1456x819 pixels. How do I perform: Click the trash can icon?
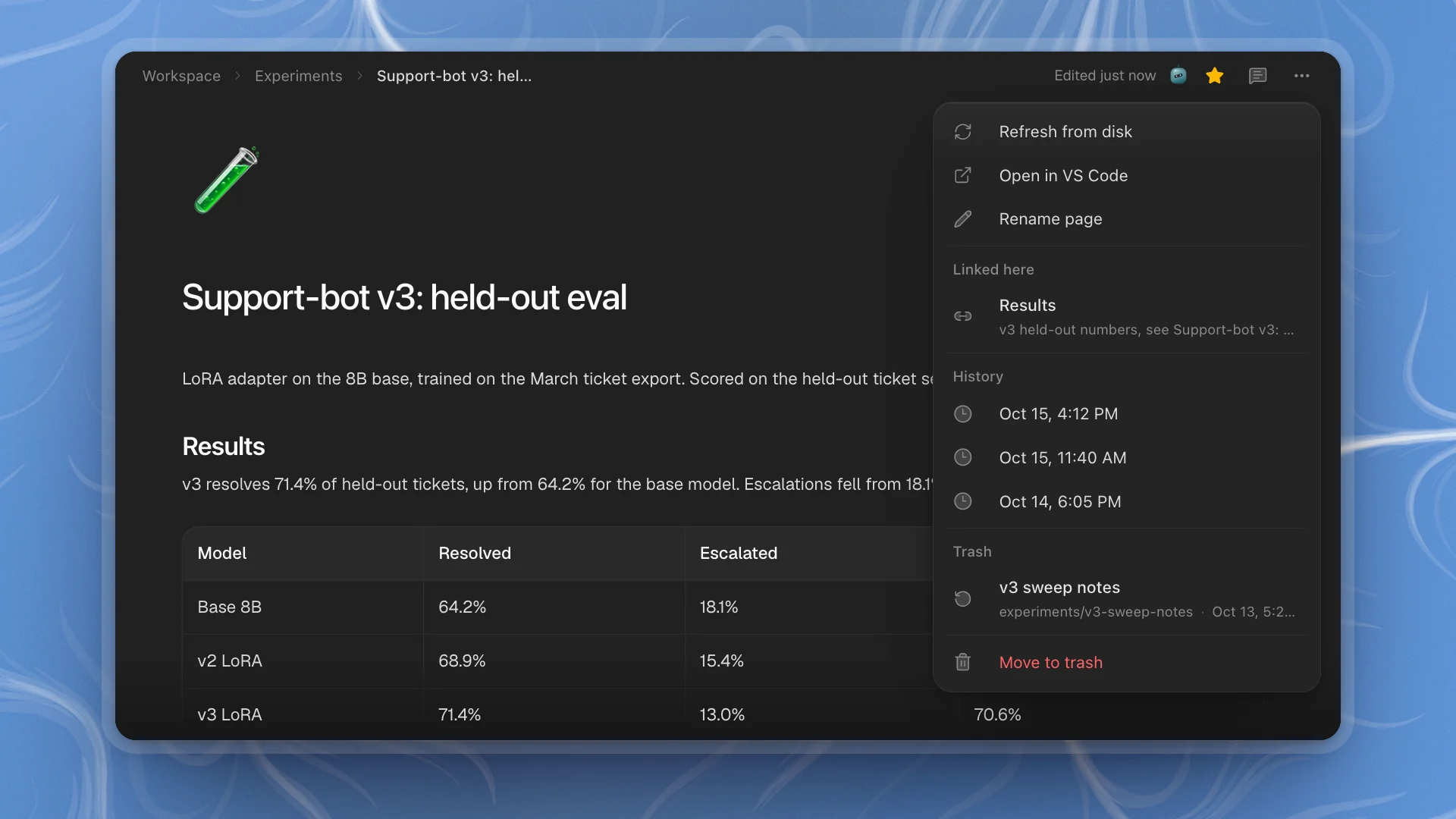pyautogui.click(x=963, y=662)
